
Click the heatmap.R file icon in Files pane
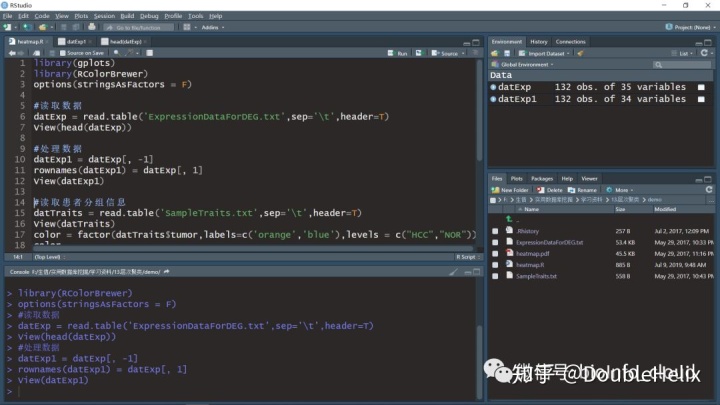509,264
